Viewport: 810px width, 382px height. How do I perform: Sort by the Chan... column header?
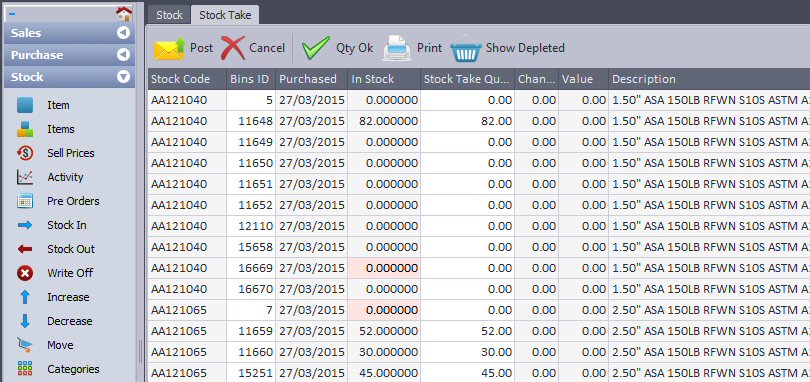point(536,79)
